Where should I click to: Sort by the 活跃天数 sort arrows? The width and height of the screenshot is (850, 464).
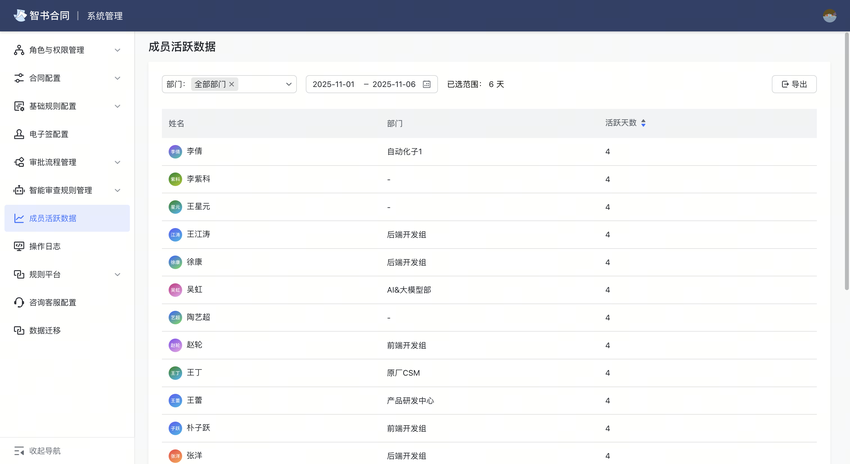(x=643, y=123)
